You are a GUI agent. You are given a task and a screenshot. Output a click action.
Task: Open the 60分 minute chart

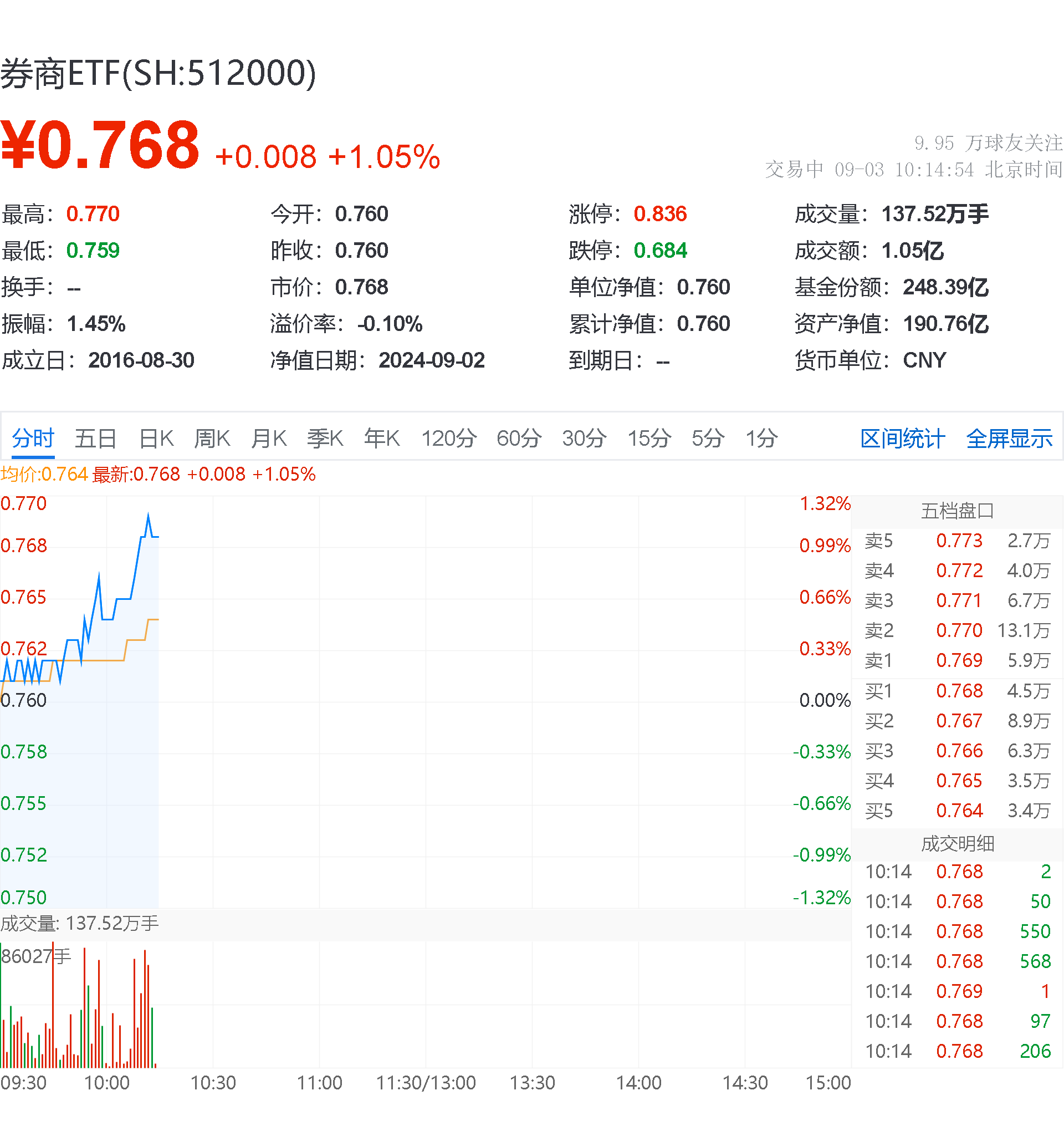click(x=518, y=438)
